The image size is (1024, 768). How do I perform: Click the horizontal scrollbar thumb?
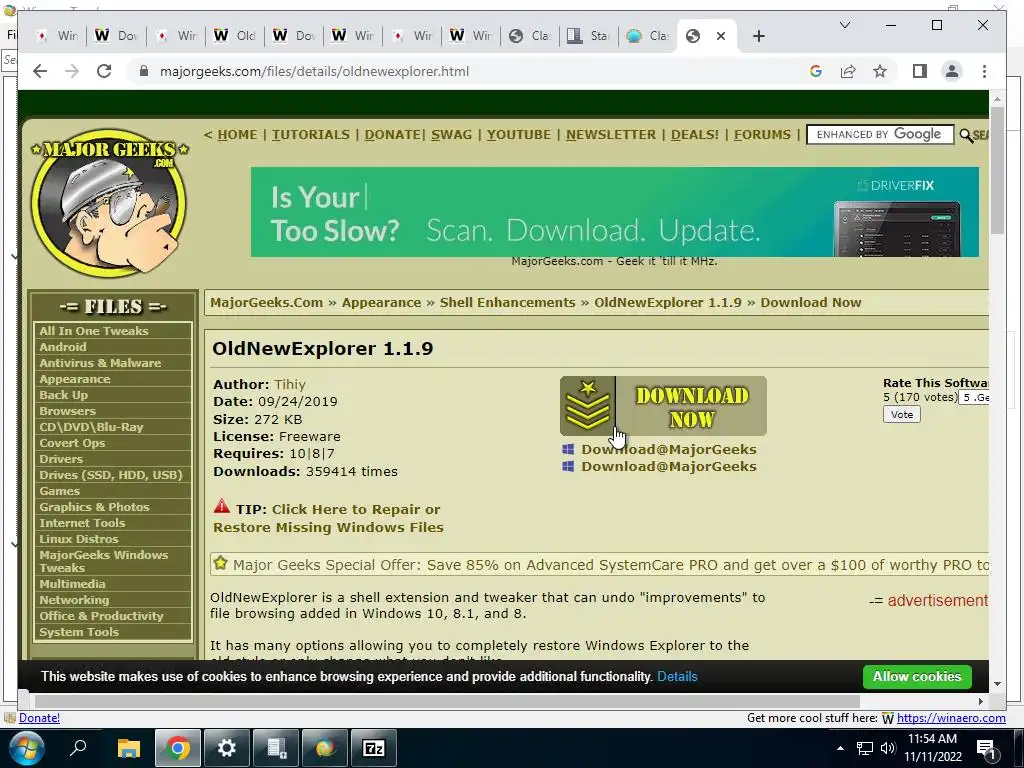pos(447,701)
